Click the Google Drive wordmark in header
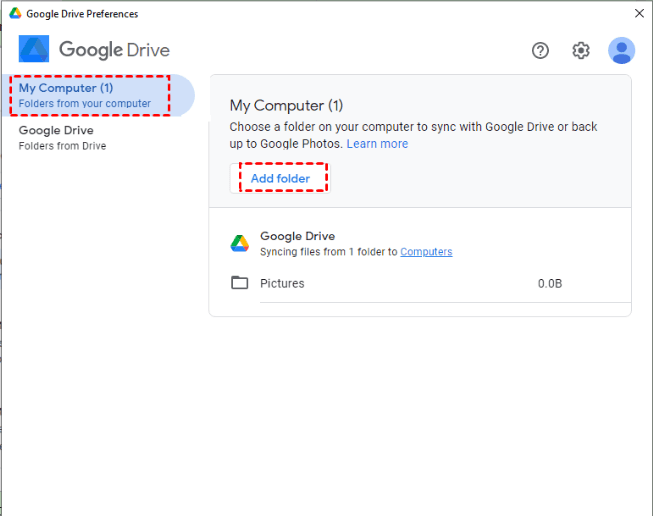653x516 pixels. click(114, 50)
